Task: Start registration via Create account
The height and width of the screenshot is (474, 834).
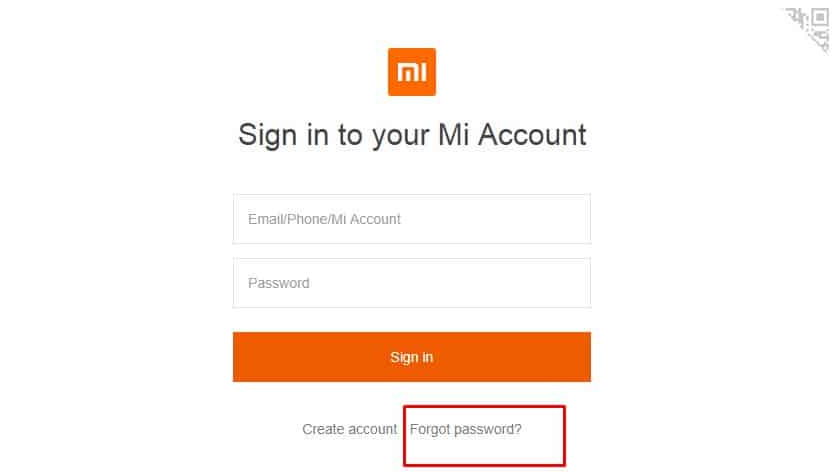Action: click(349, 429)
